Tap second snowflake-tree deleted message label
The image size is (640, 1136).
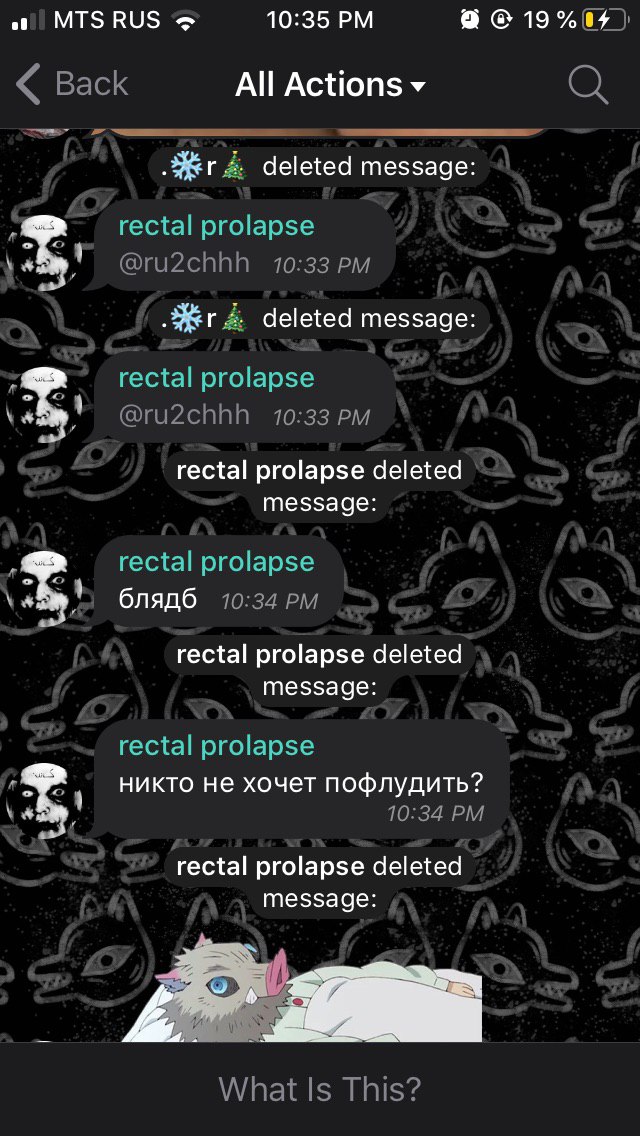pos(320,319)
